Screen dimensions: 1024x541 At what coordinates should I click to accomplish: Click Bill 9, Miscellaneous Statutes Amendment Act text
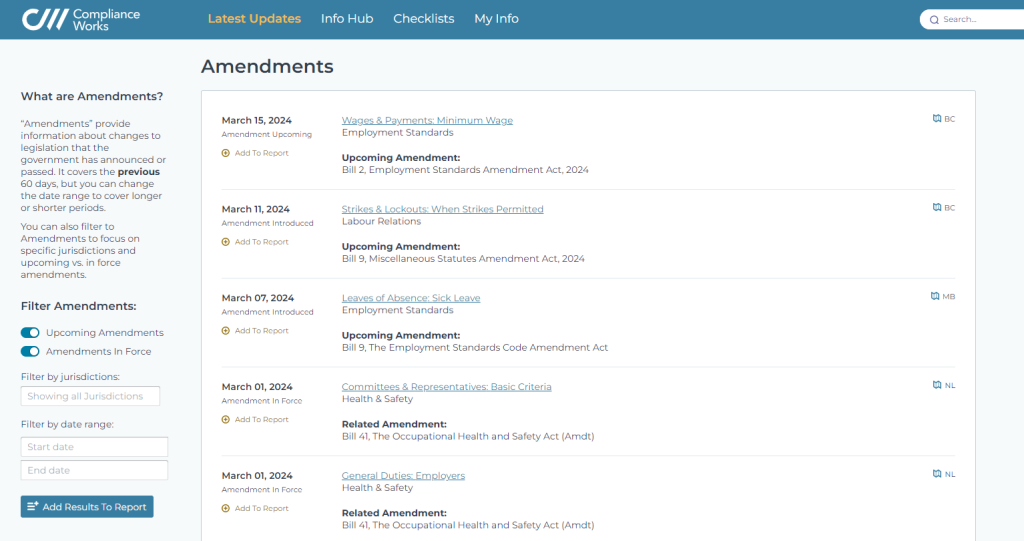(463, 259)
